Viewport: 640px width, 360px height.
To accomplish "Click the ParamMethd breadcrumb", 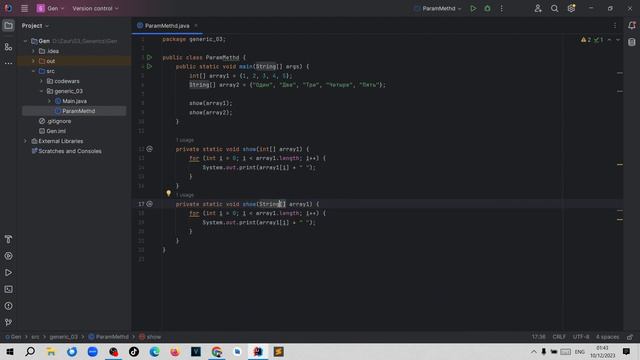I will pyautogui.click(x=109, y=337).
